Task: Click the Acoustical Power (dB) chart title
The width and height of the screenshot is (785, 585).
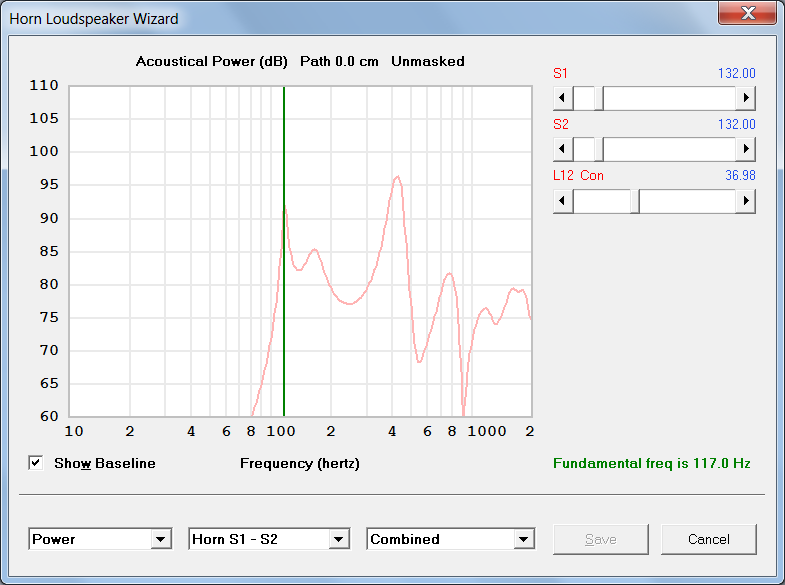Action: 212,62
